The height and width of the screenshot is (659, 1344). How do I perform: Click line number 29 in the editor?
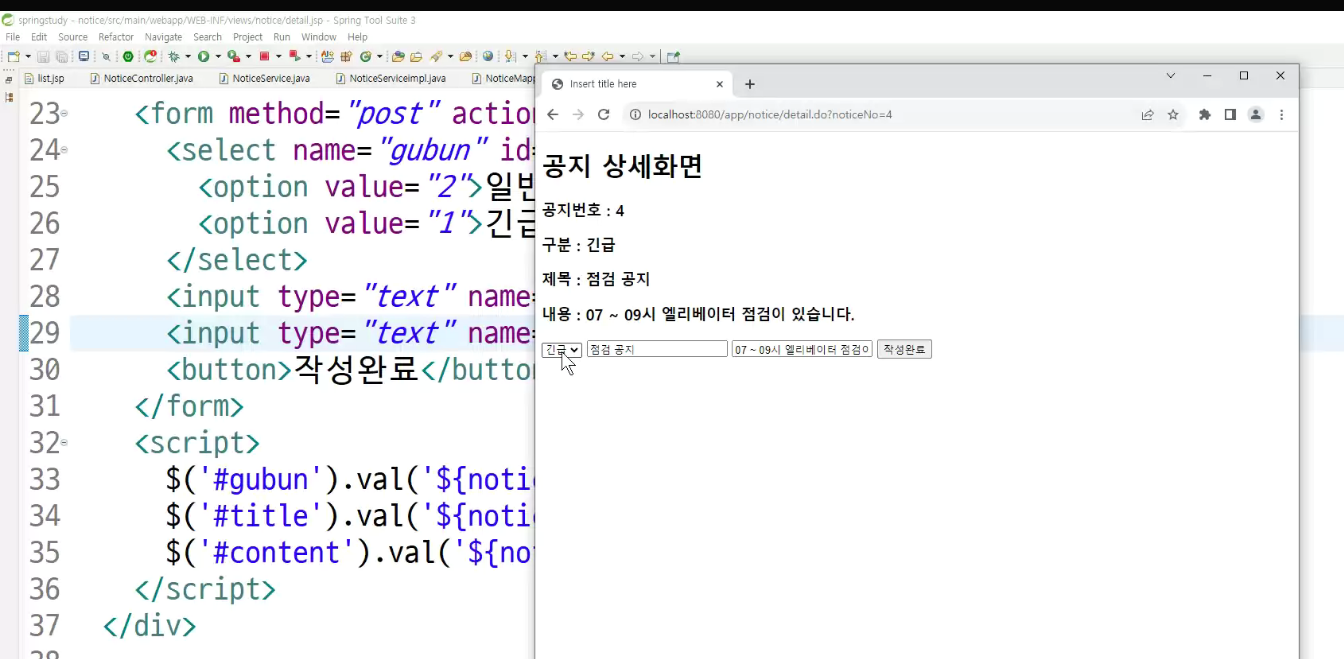tap(45, 333)
